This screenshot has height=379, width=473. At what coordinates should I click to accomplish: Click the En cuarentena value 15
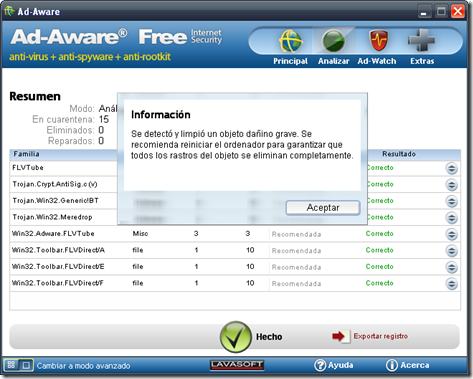coord(104,119)
